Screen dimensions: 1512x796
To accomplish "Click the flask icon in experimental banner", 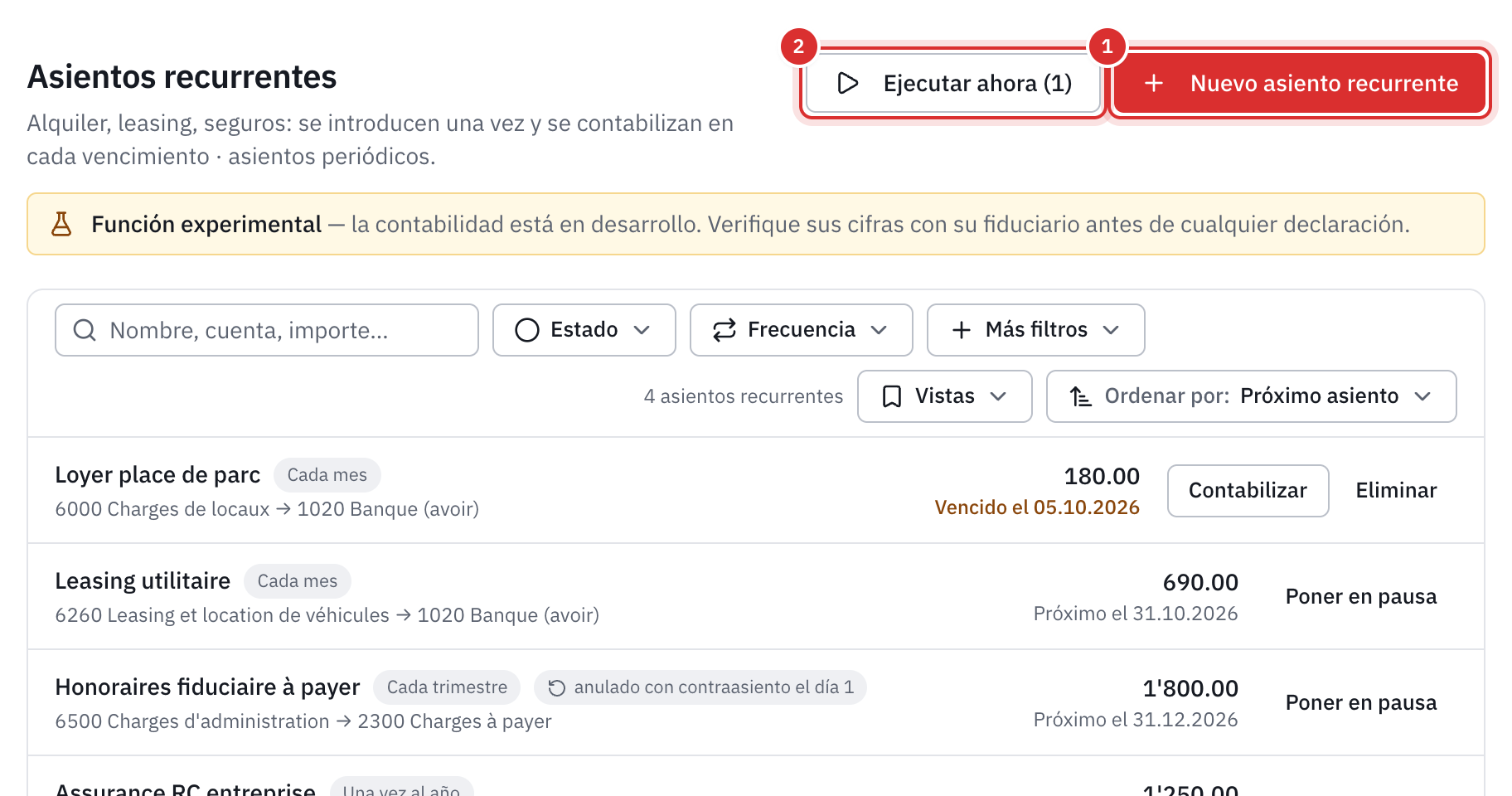I will coord(61,224).
